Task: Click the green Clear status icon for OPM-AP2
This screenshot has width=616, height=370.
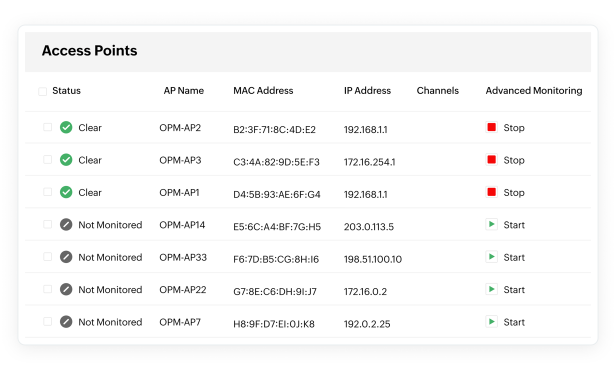Action: 66,127
